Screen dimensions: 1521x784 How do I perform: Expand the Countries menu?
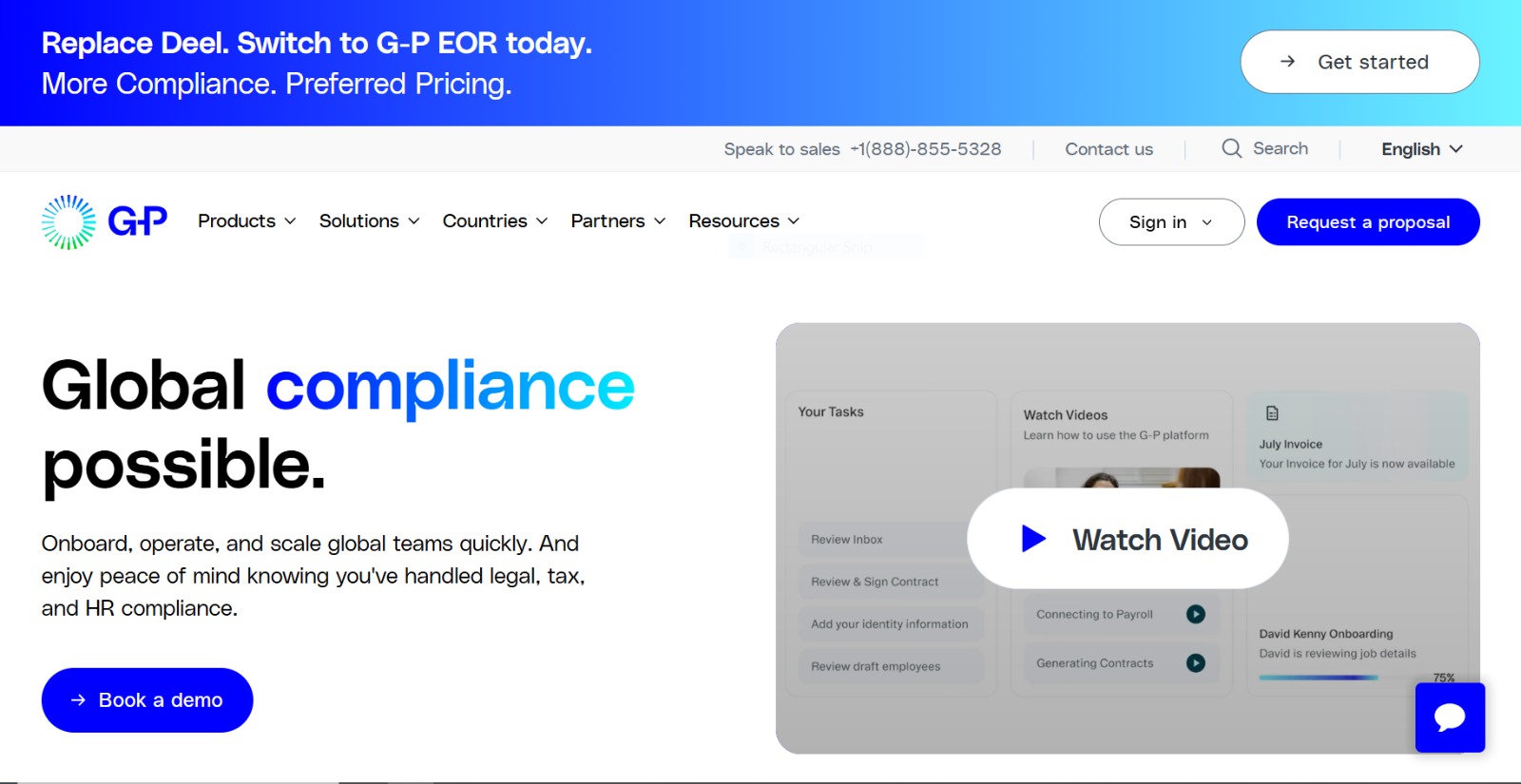pyautogui.click(x=495, y=221)
